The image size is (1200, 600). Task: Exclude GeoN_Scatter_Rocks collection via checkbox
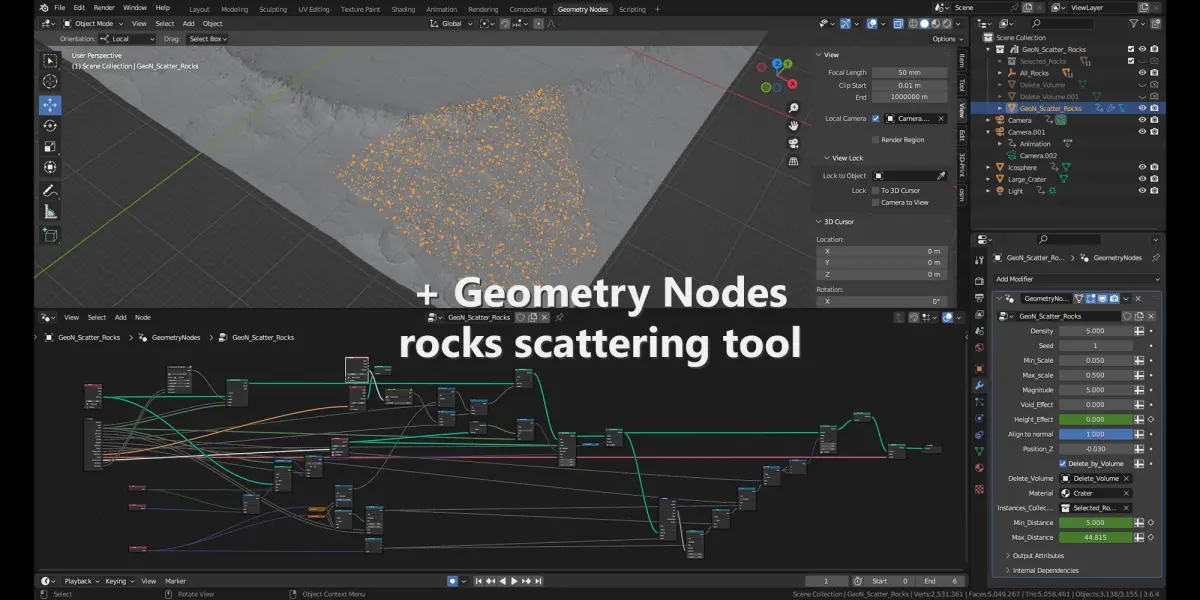coord(1131,48)
